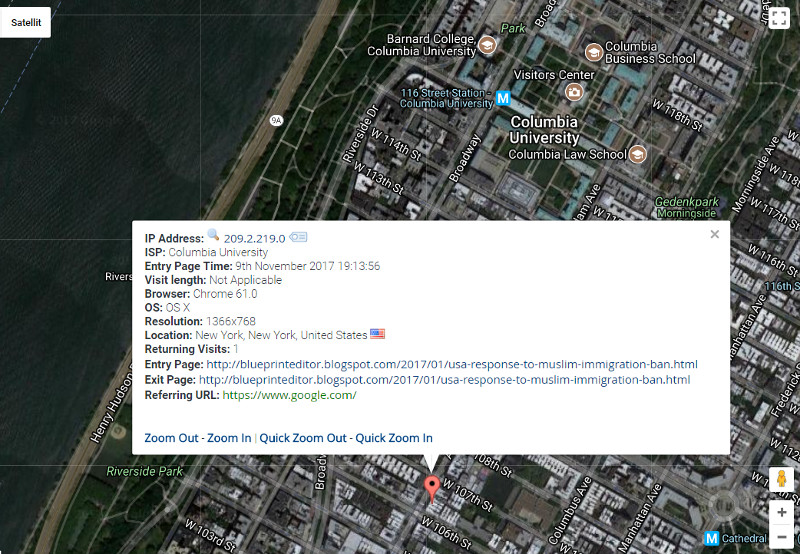
Task: Click the Gedenkpark Morningside label
Action: tap(686, 207)
